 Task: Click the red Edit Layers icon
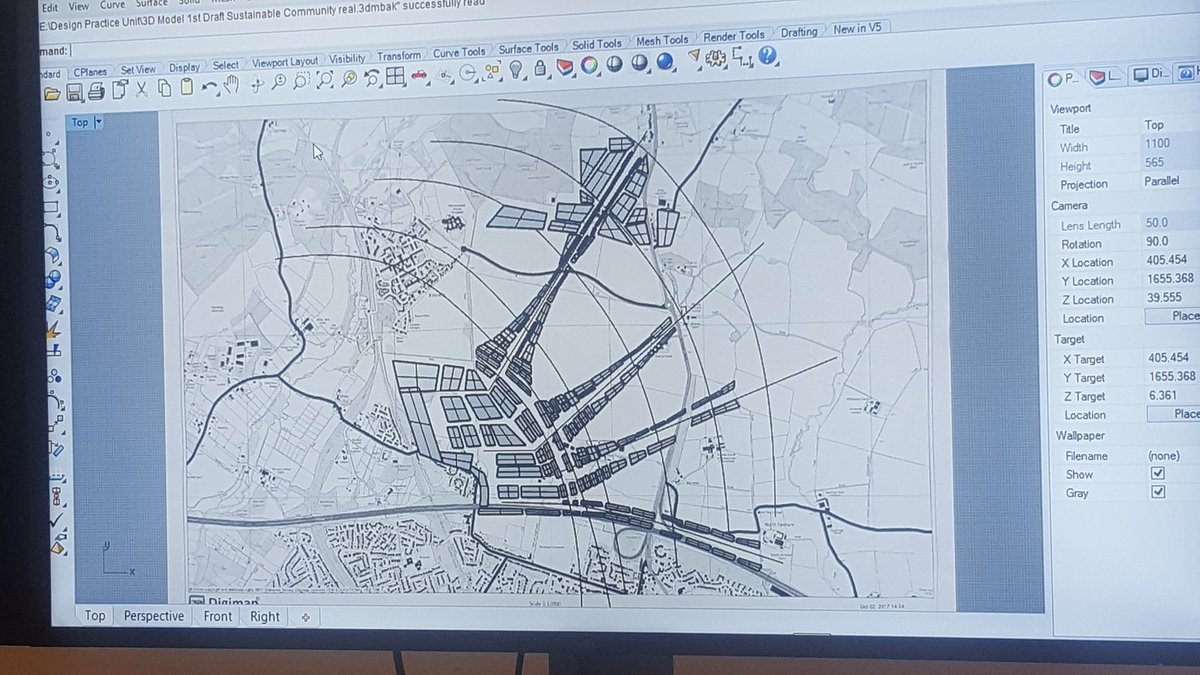pyautogui.click(x=565, y=66)
